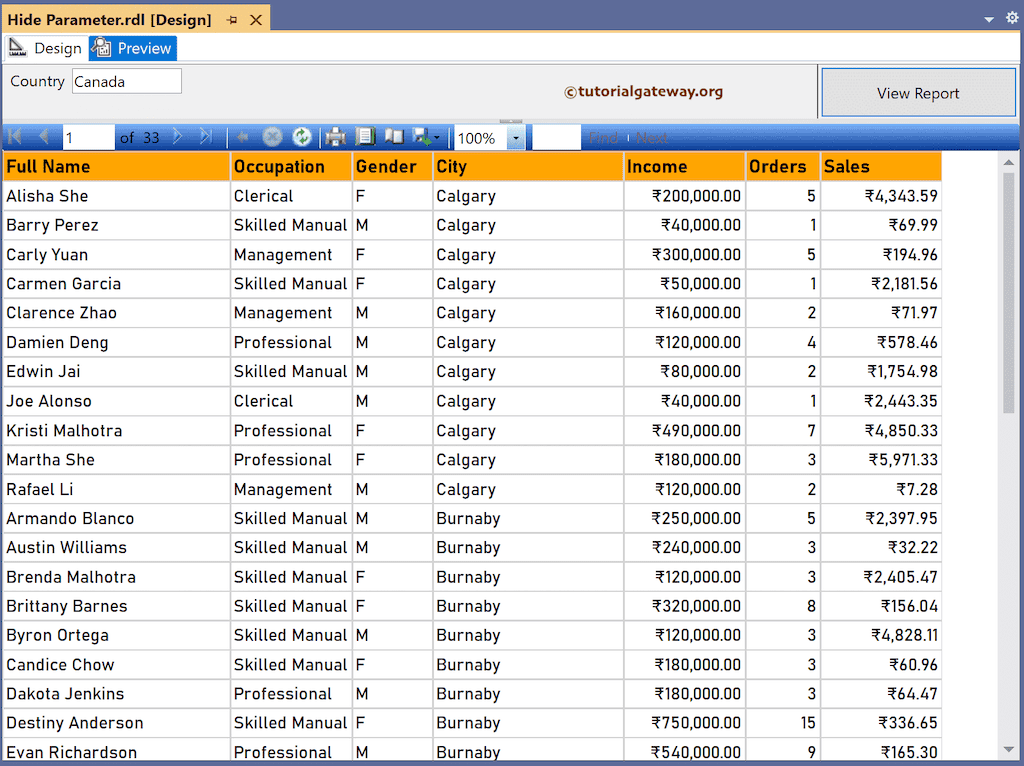The width and height of the screenshot is (1024, 766).
Task: Click the current page number box
Action: click(x=88, y=137)
